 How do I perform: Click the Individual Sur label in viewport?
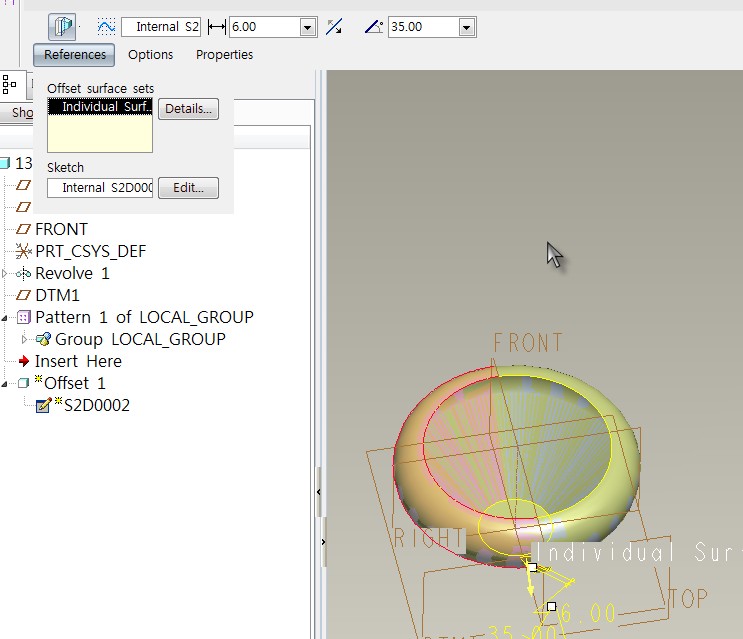pyautogui.click(x=637, y=552)
